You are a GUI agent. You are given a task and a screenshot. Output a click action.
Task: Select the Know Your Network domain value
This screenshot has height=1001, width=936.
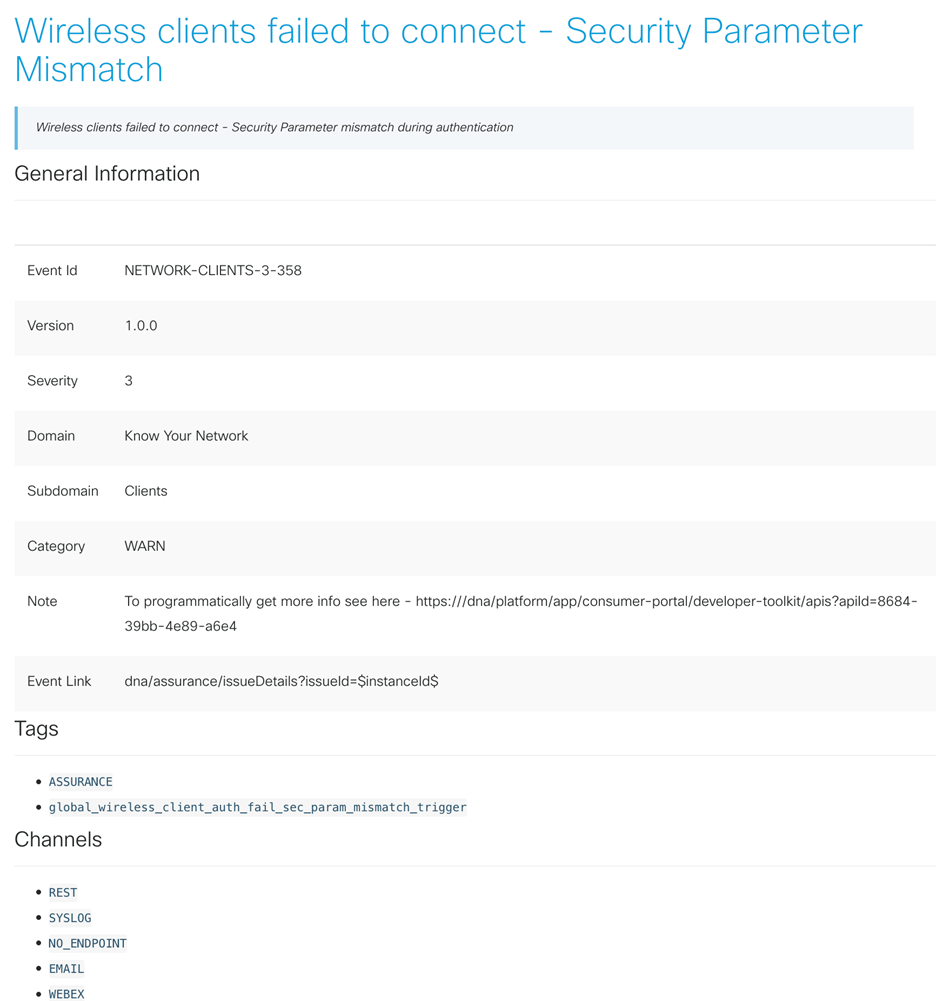coord(186,436)
